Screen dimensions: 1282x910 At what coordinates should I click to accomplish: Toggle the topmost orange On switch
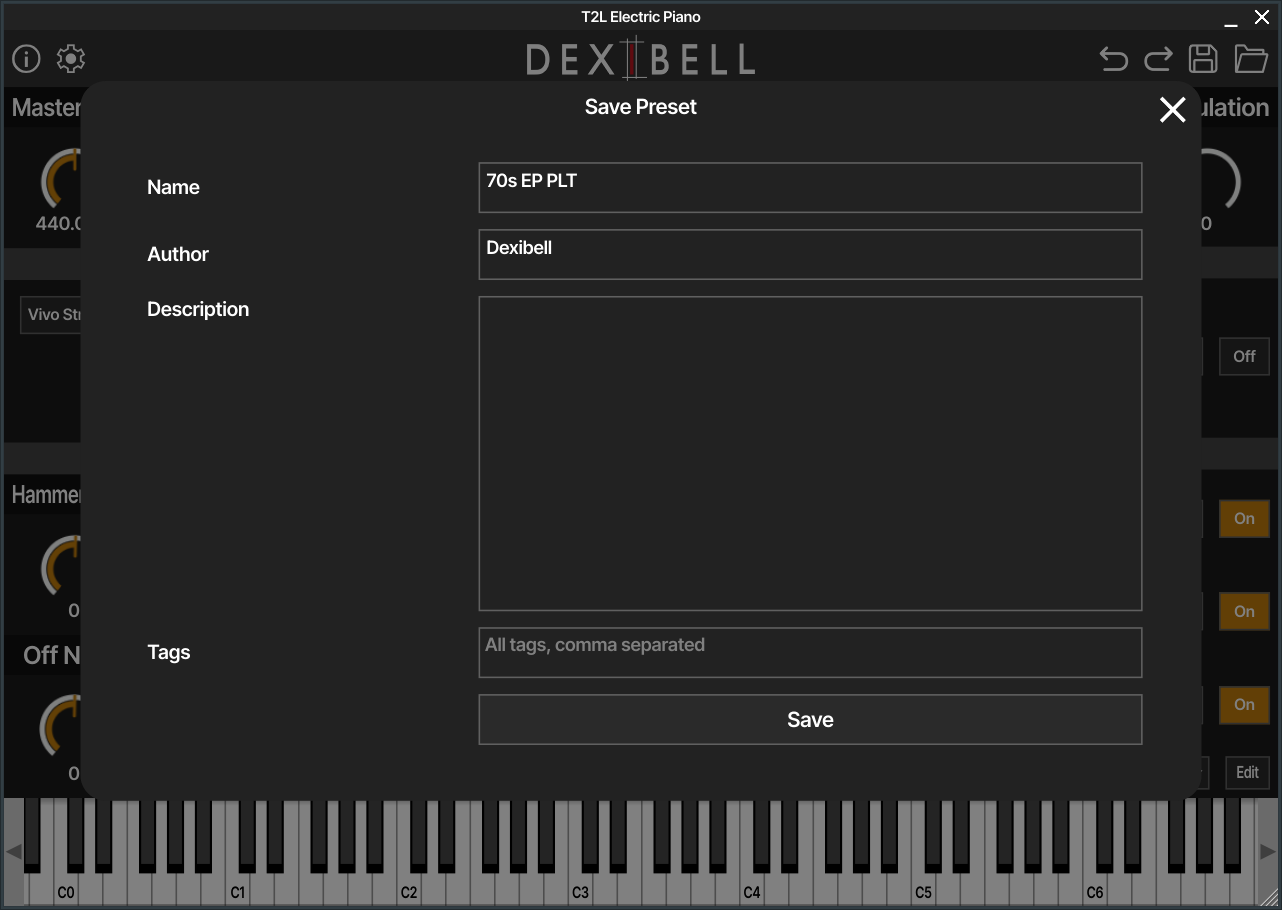pyautogui.click(x=1244, y=519)
